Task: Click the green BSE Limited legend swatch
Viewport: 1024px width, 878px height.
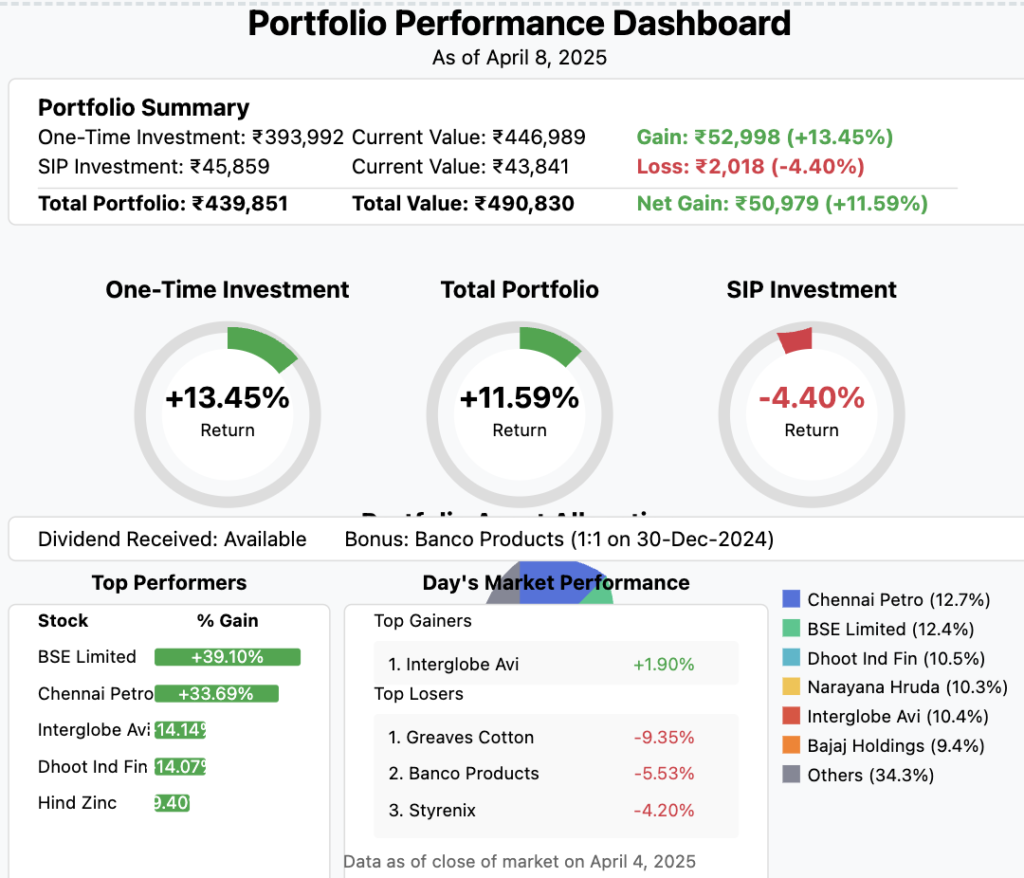Action: click(791, 629)
